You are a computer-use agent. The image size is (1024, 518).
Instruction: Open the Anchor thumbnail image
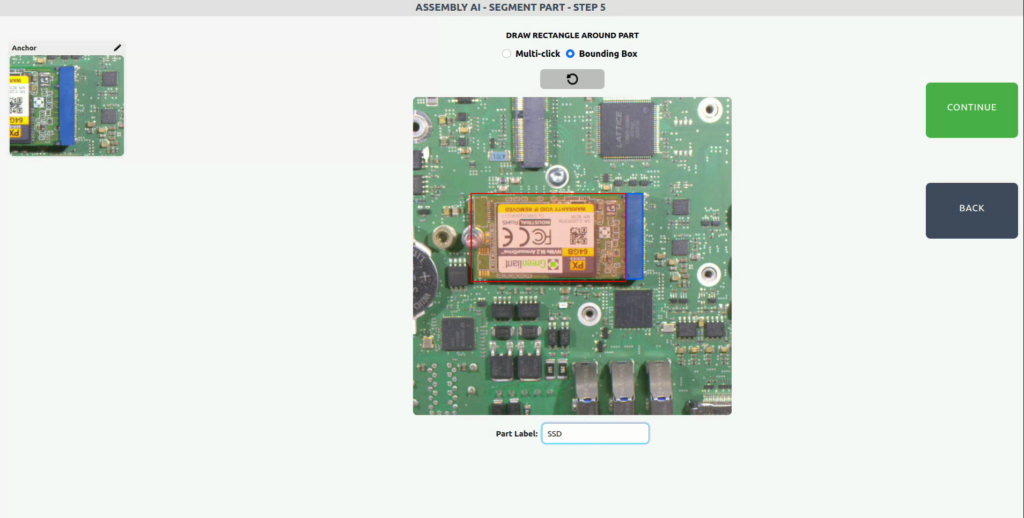(x=66, y=105)
